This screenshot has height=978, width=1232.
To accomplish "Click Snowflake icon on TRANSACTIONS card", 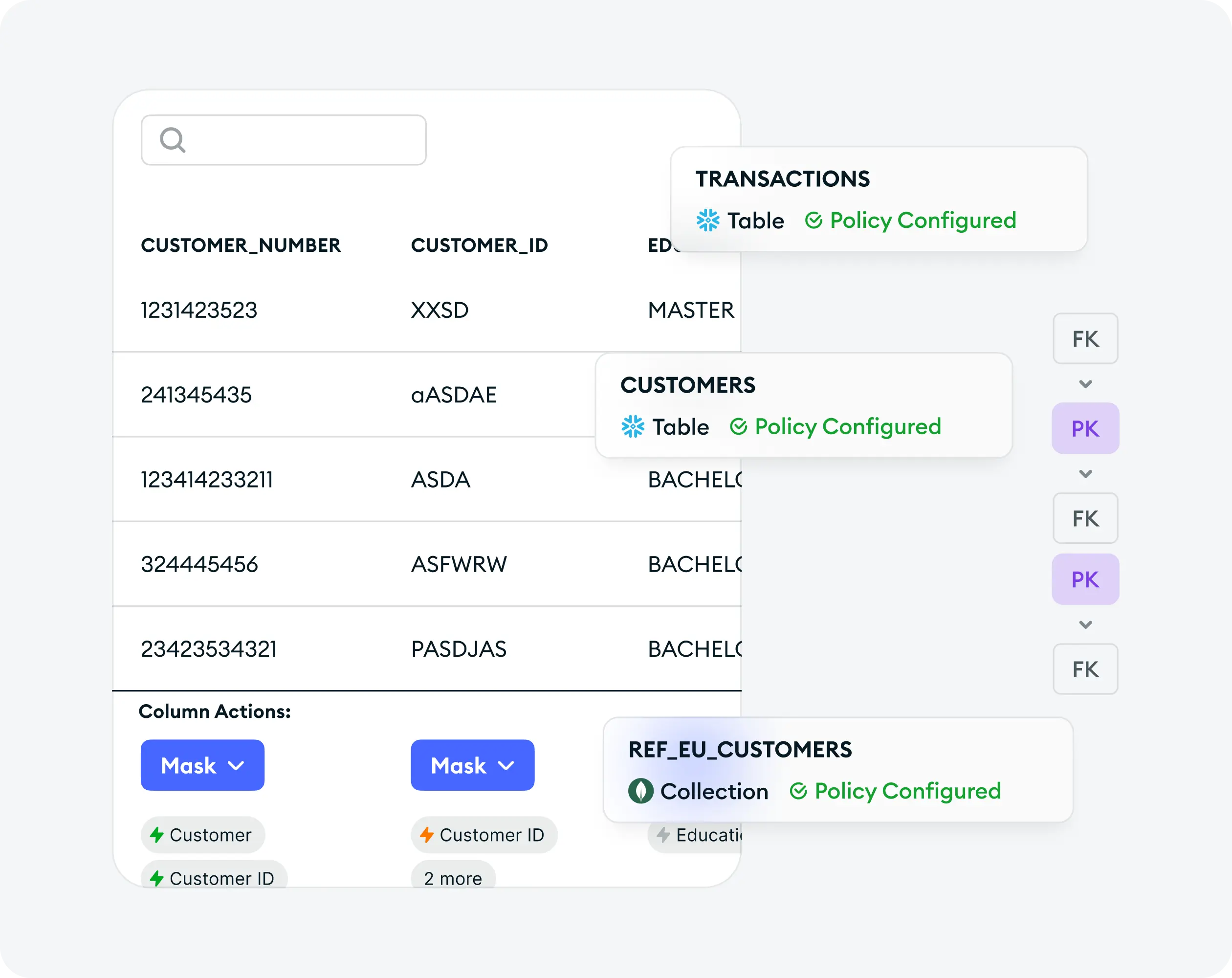I will 707,221.
